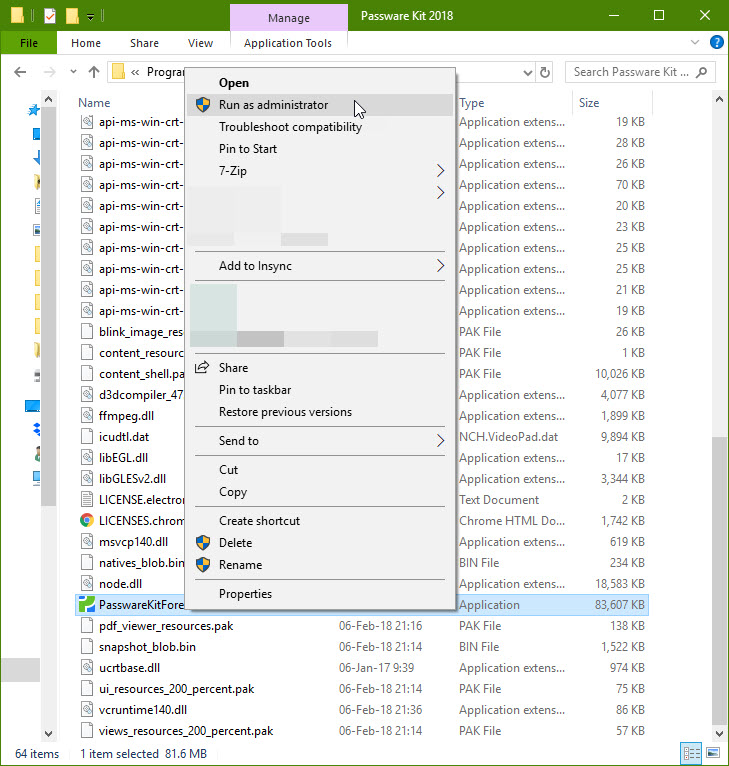Choose Copy from the context menu

point(320,492)
